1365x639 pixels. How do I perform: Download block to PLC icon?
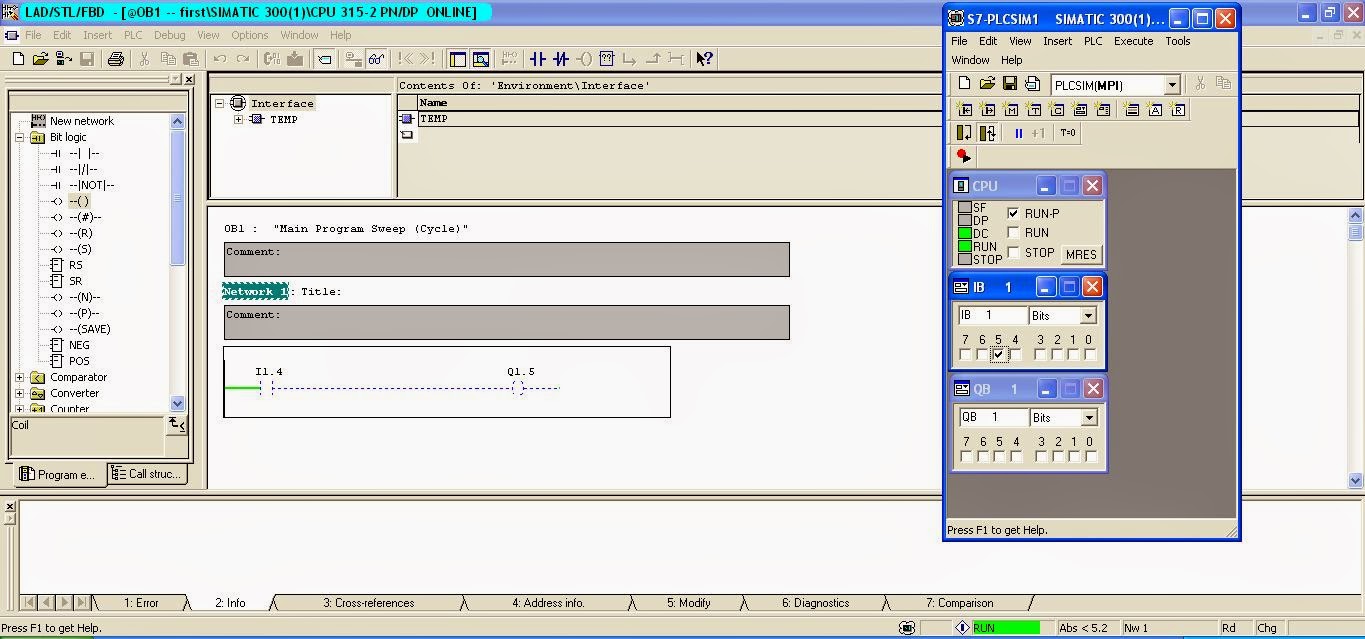(295, 59)
